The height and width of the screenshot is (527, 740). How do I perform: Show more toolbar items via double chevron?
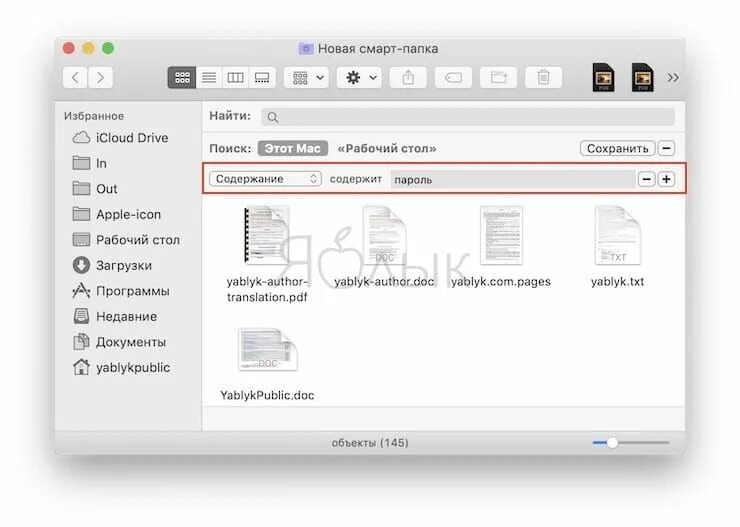(673, 77)
